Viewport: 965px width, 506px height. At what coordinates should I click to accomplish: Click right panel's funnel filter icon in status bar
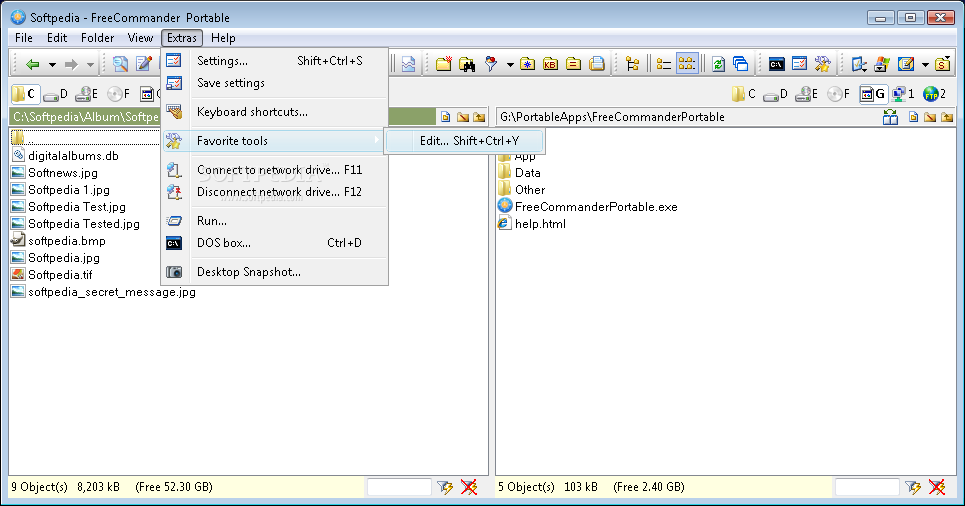point(913,487)
